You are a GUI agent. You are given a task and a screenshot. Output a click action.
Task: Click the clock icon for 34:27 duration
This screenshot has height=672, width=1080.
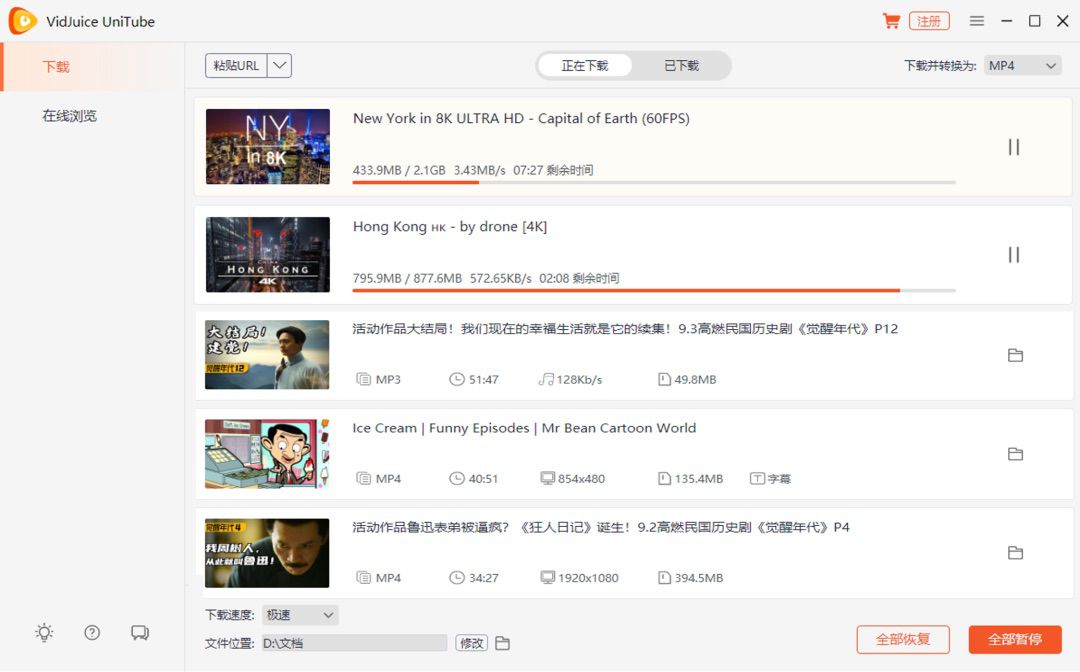coord(457,578)
